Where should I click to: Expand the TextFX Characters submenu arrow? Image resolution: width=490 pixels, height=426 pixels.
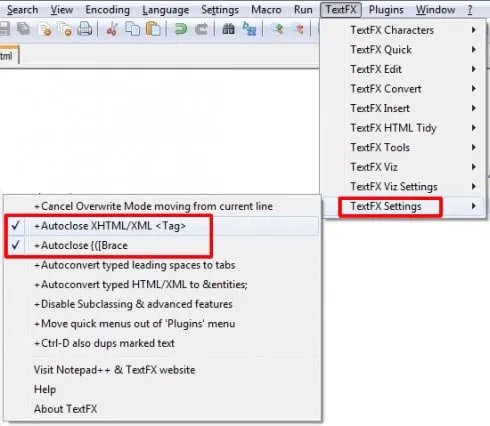474,30
